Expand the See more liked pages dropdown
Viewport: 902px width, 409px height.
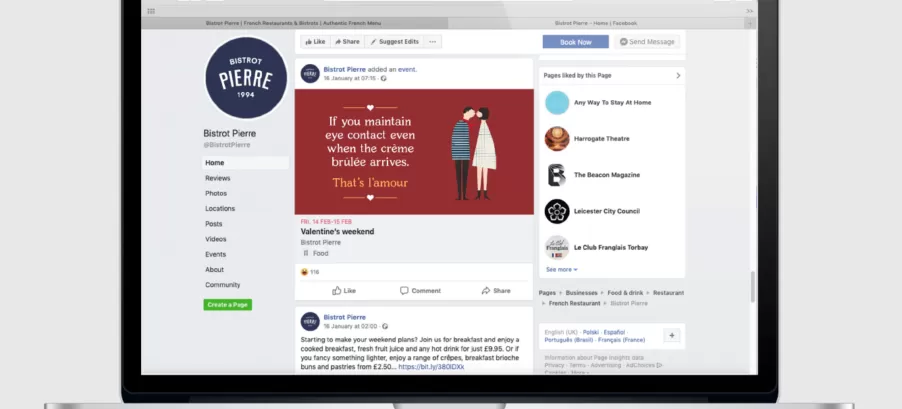point(561,269)
